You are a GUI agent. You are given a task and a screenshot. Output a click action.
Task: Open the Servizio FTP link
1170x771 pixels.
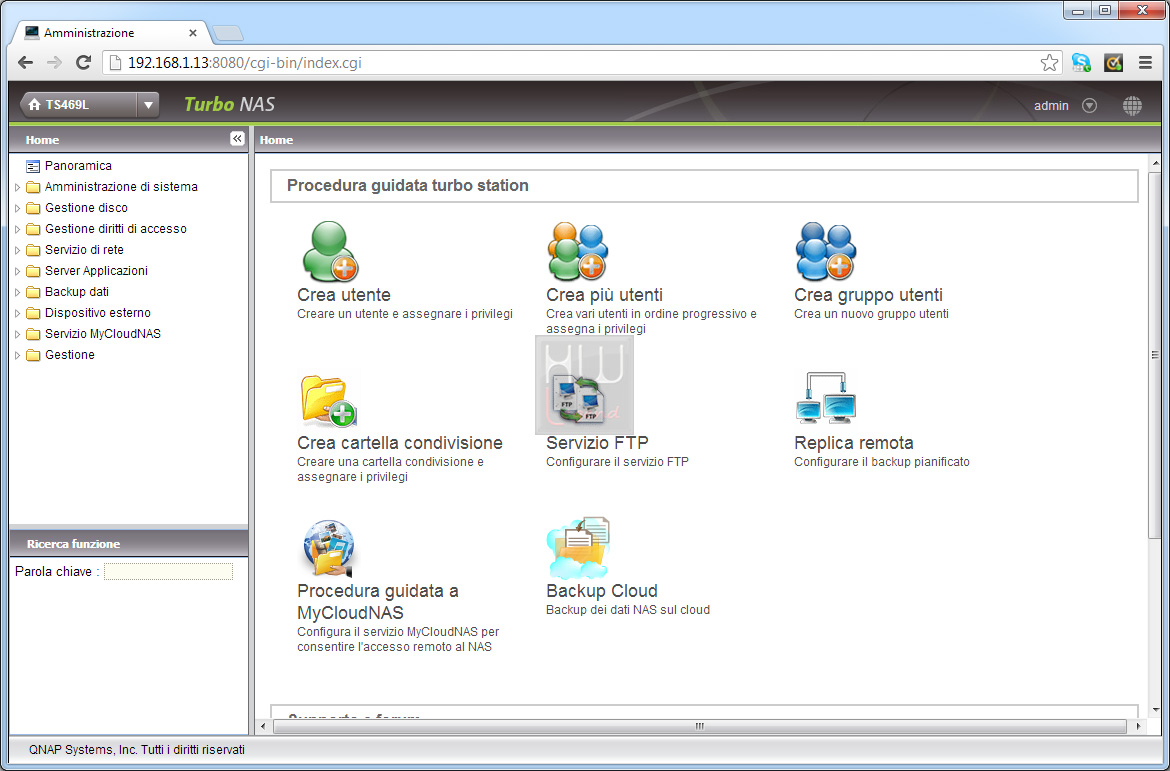[x=598, y=443]
